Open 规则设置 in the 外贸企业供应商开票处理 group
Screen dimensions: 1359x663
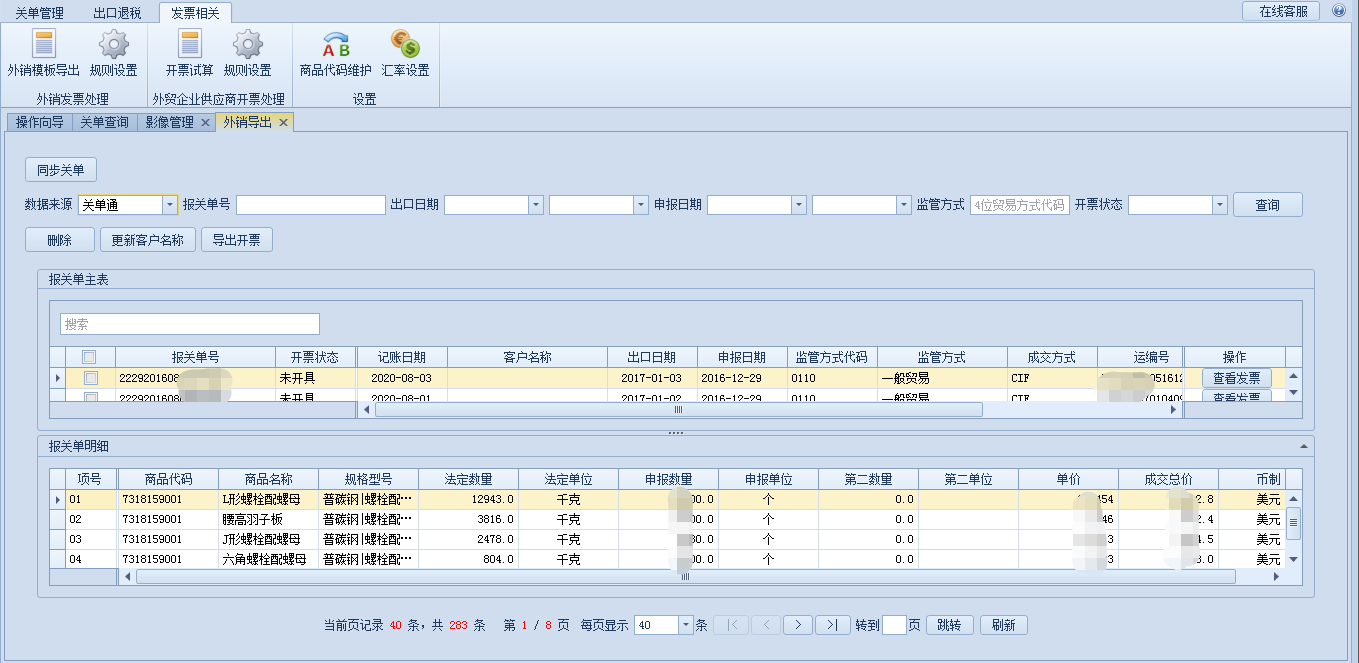(247, 53)
